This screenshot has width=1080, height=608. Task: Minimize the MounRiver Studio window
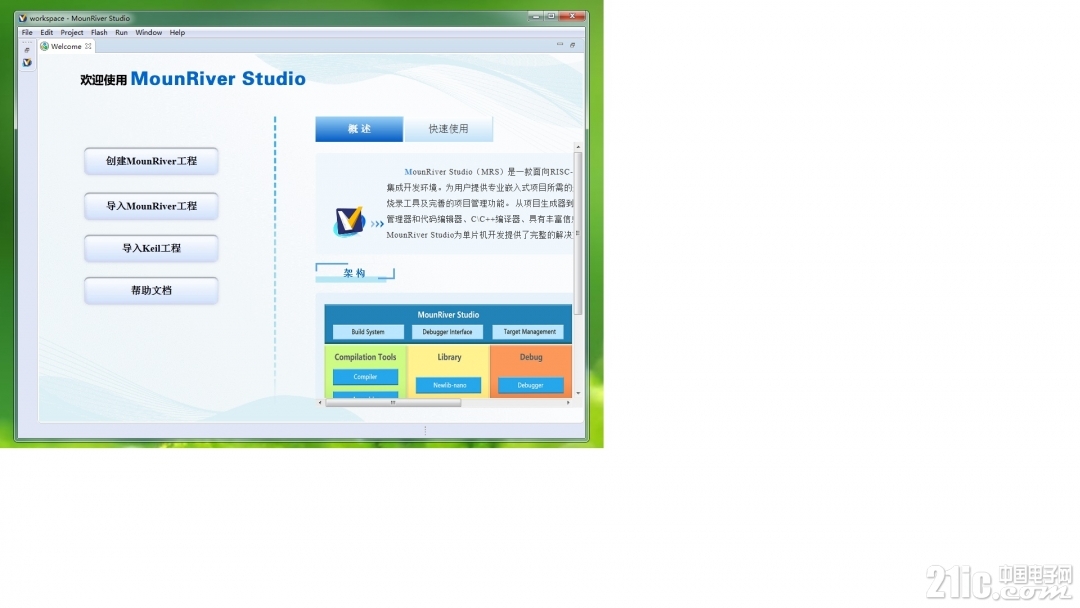point(535,16)
